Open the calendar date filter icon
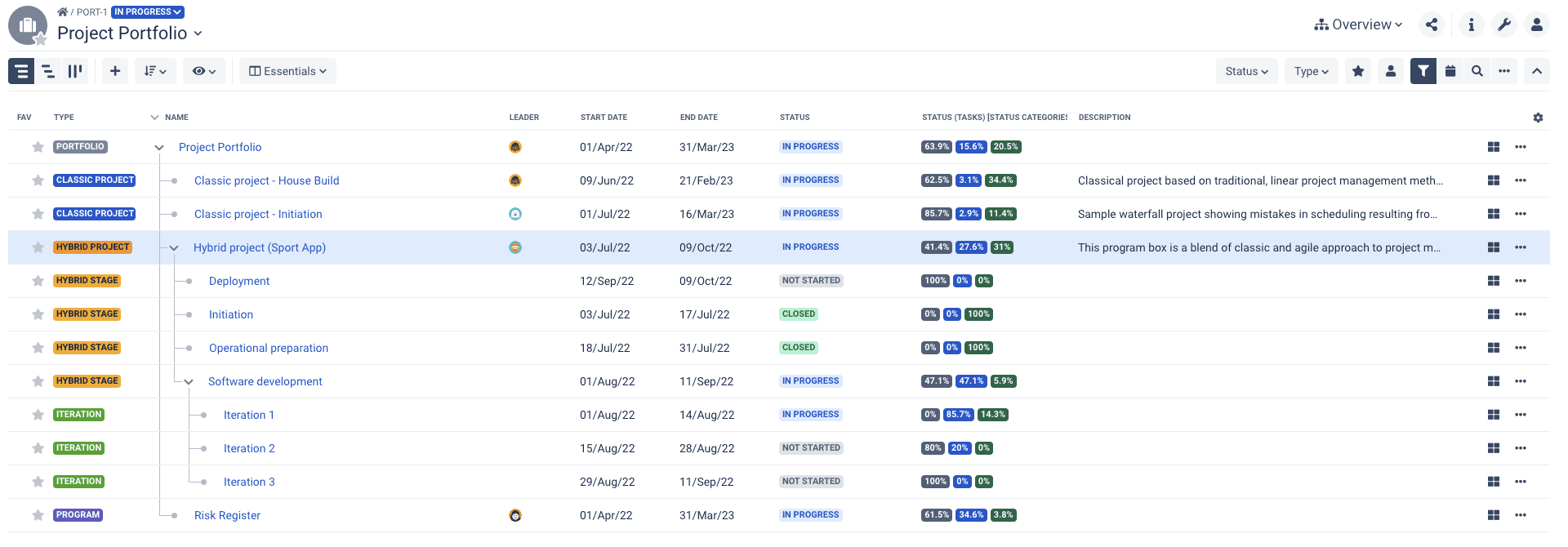 (1450, 71)
